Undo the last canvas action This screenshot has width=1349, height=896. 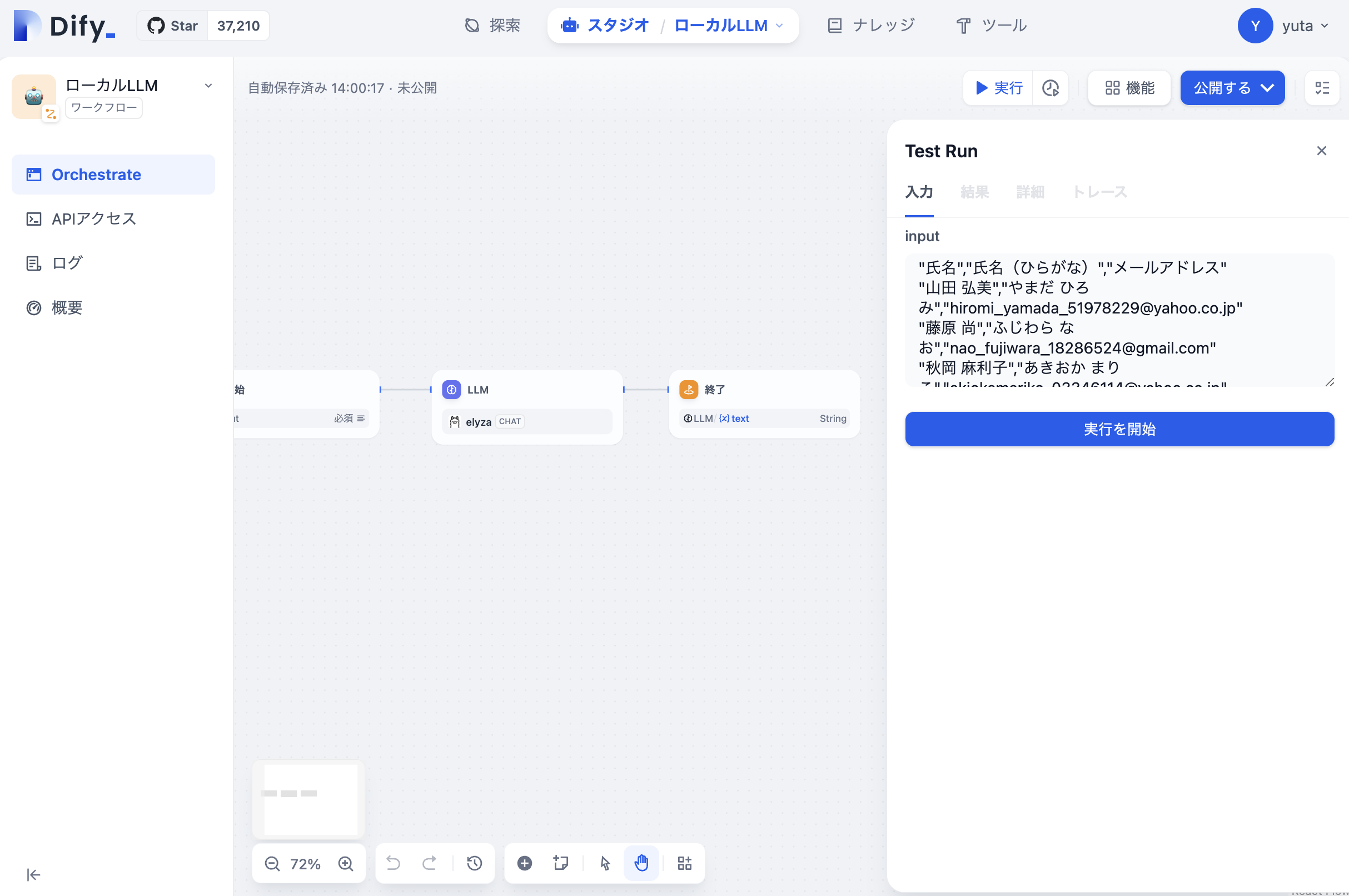pyautogui.click(x=393, y=863)
